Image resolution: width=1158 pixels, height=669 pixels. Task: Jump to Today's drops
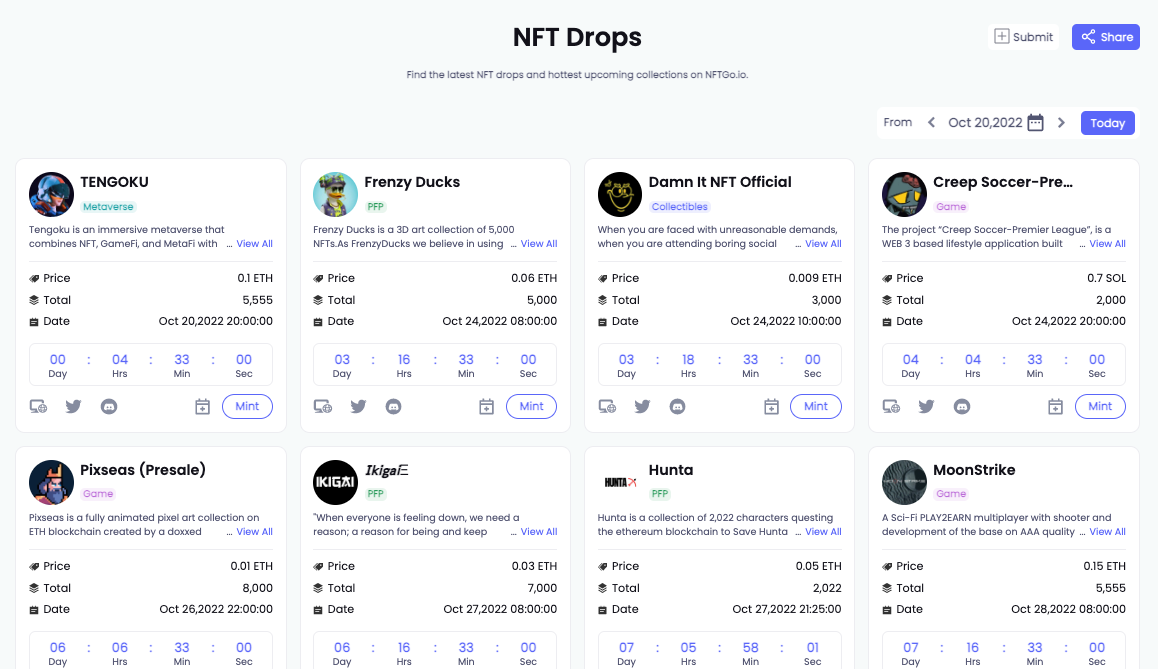1107,123
